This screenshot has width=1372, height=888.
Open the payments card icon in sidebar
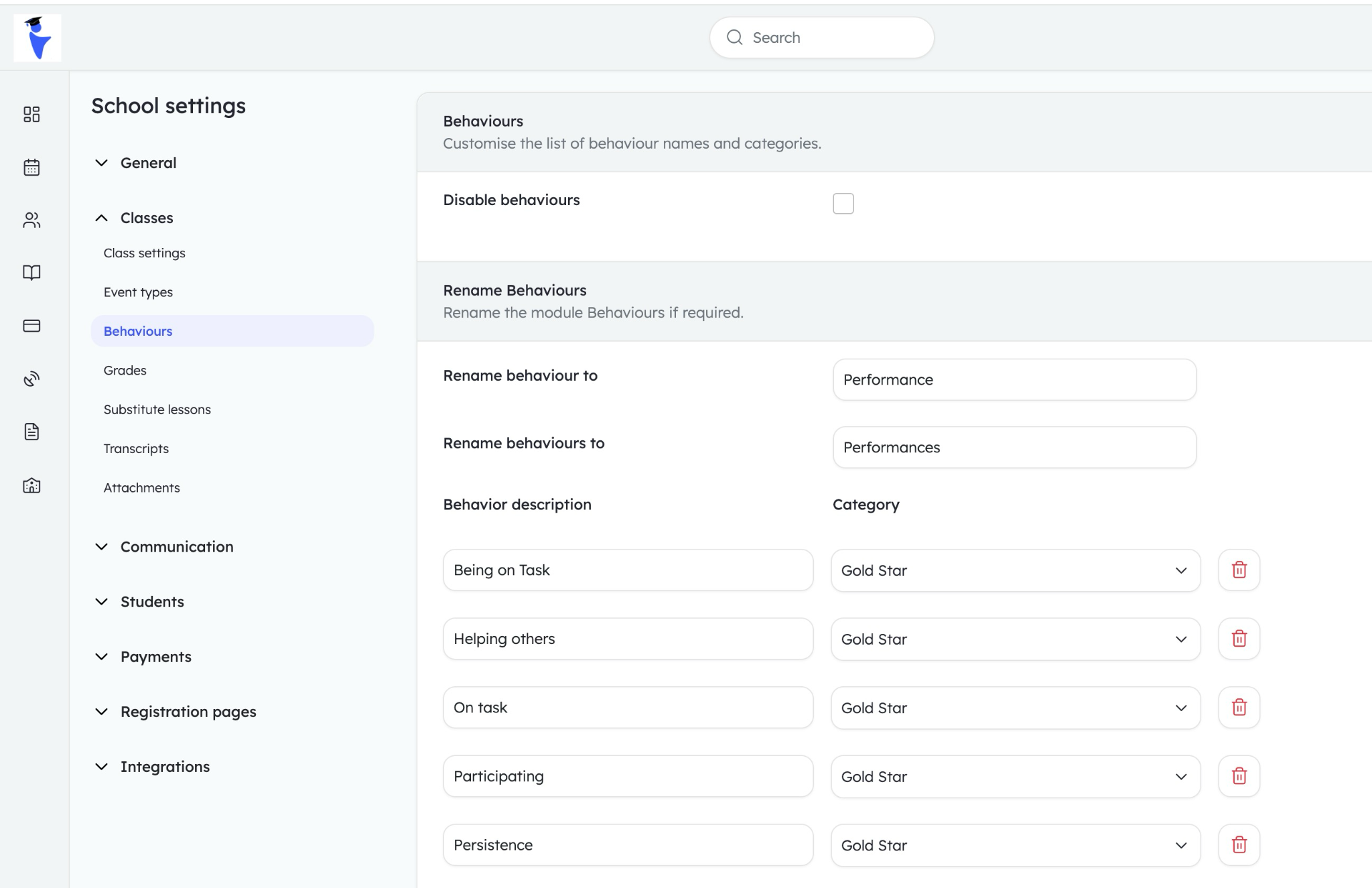(x=31, y=325)
